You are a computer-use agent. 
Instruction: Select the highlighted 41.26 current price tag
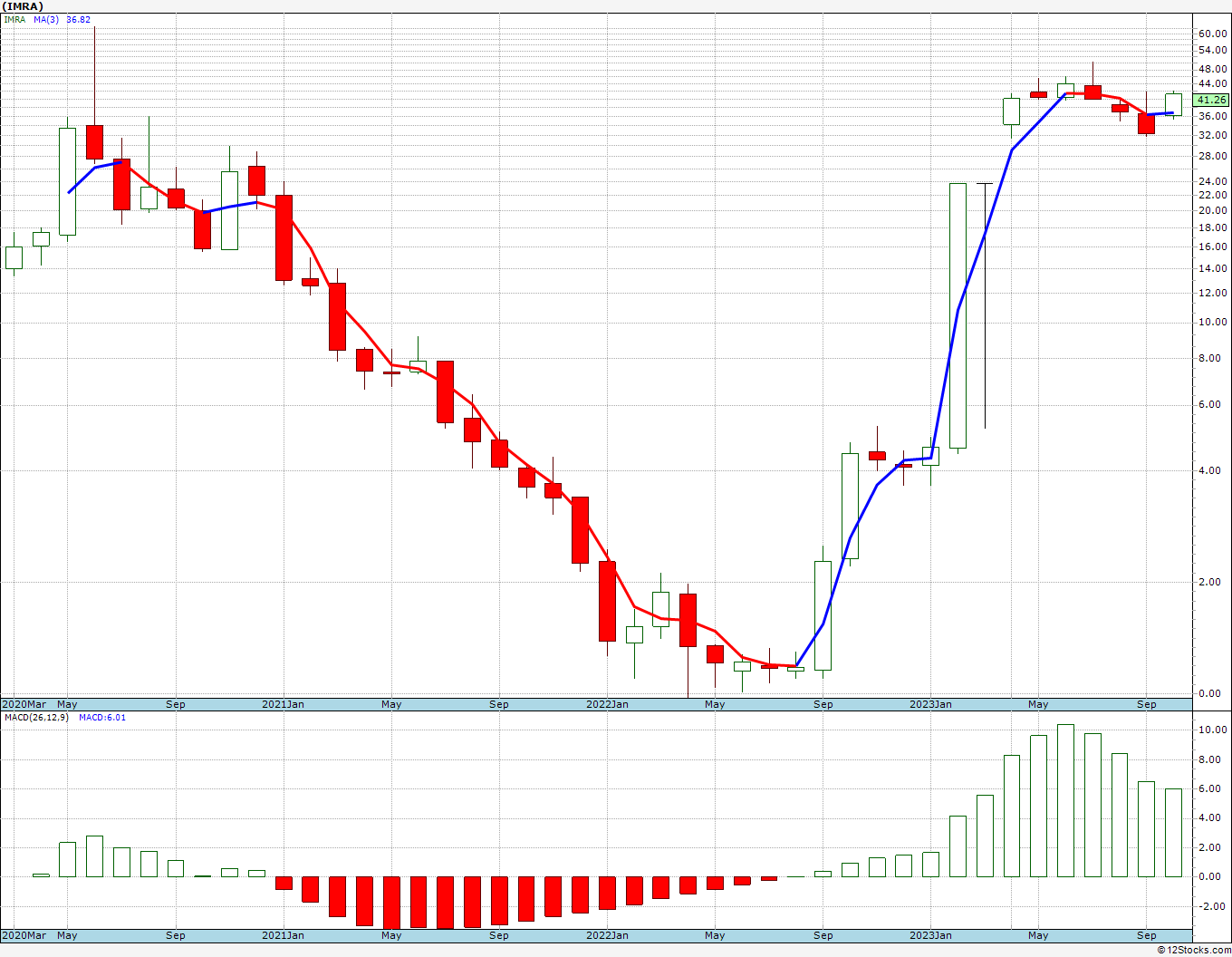coord(1211,100)
